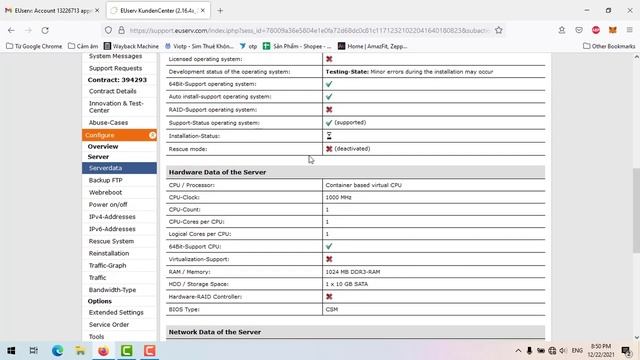This screenshot has height=360, width=640.
Task: Open a new browser tab
Action: [x=220, y=11]
